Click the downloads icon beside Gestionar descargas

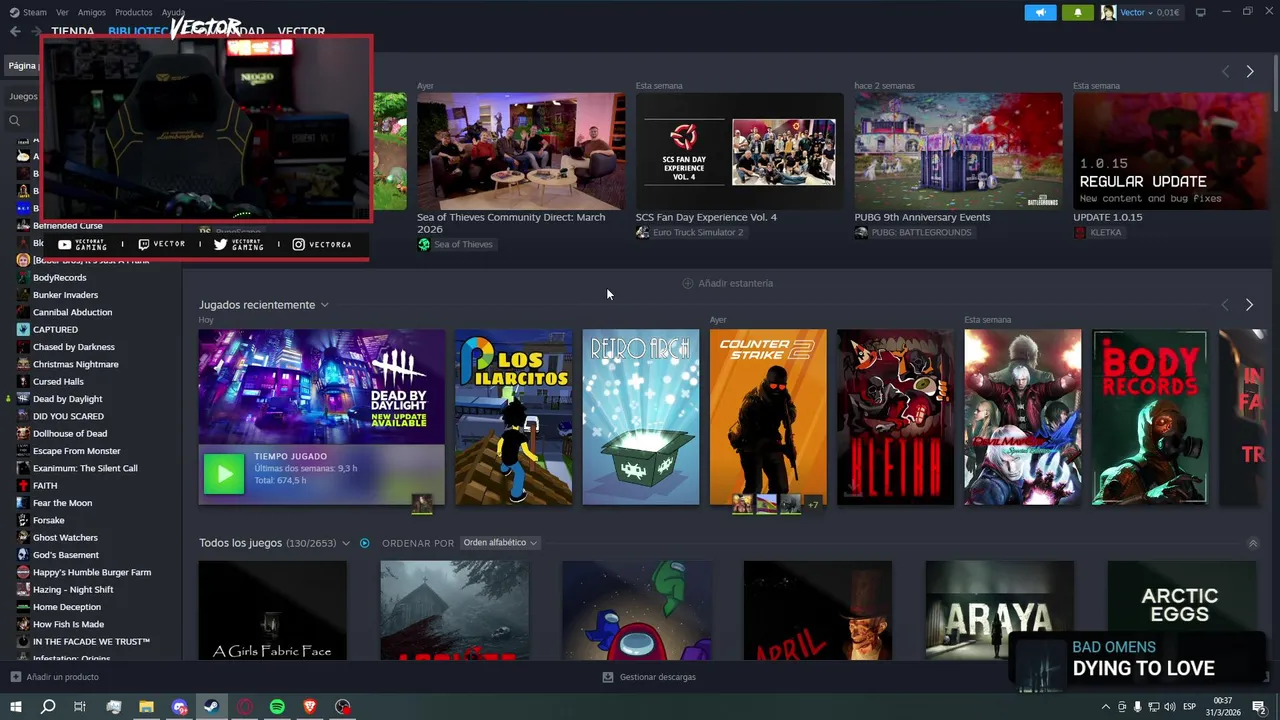608,677
